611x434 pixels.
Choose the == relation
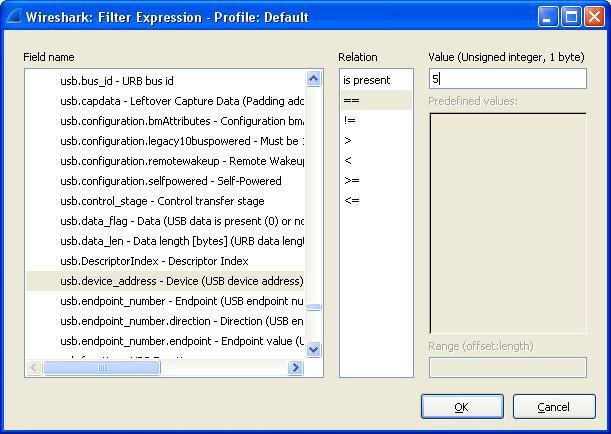click(350, 100)
